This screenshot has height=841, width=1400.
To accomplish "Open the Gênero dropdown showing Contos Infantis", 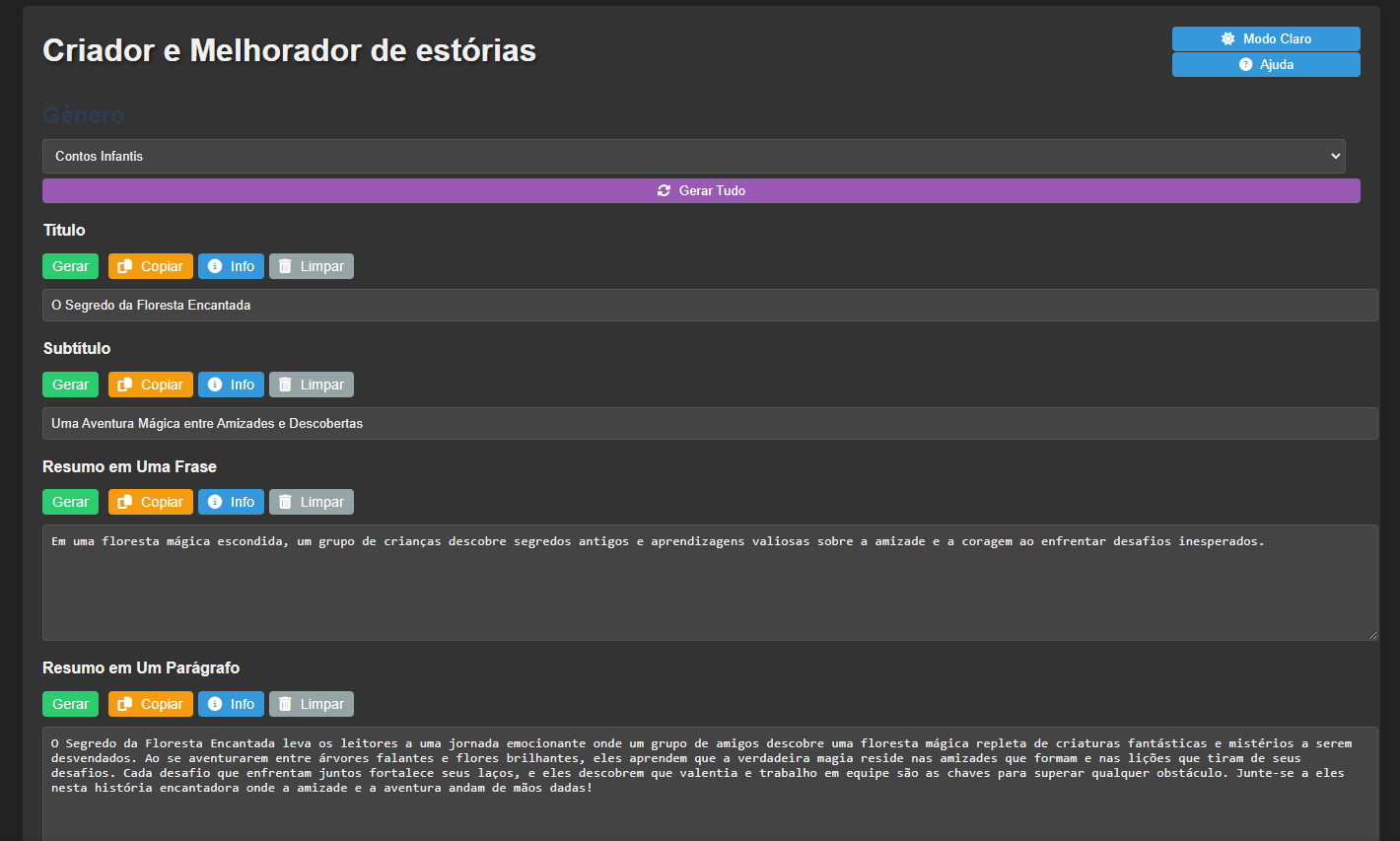I will point(693,156).
